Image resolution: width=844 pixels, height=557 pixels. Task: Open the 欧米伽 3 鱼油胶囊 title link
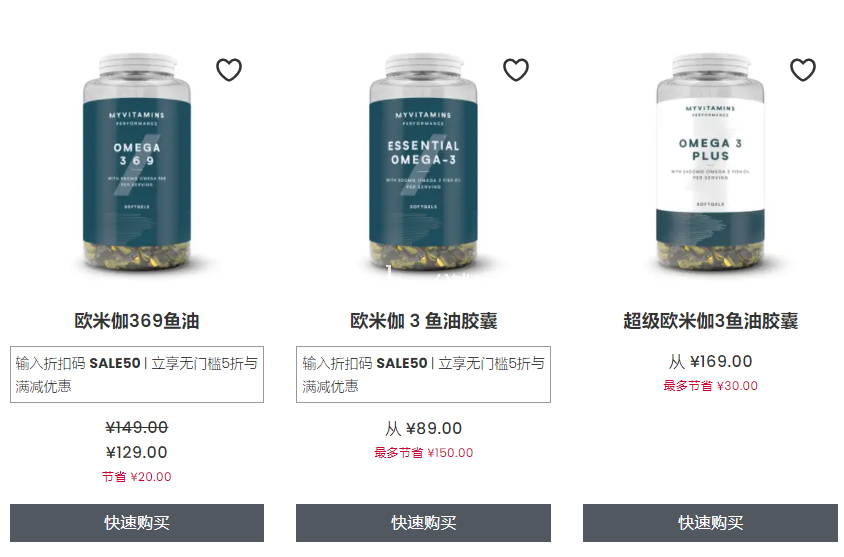(x=423, y=321)
